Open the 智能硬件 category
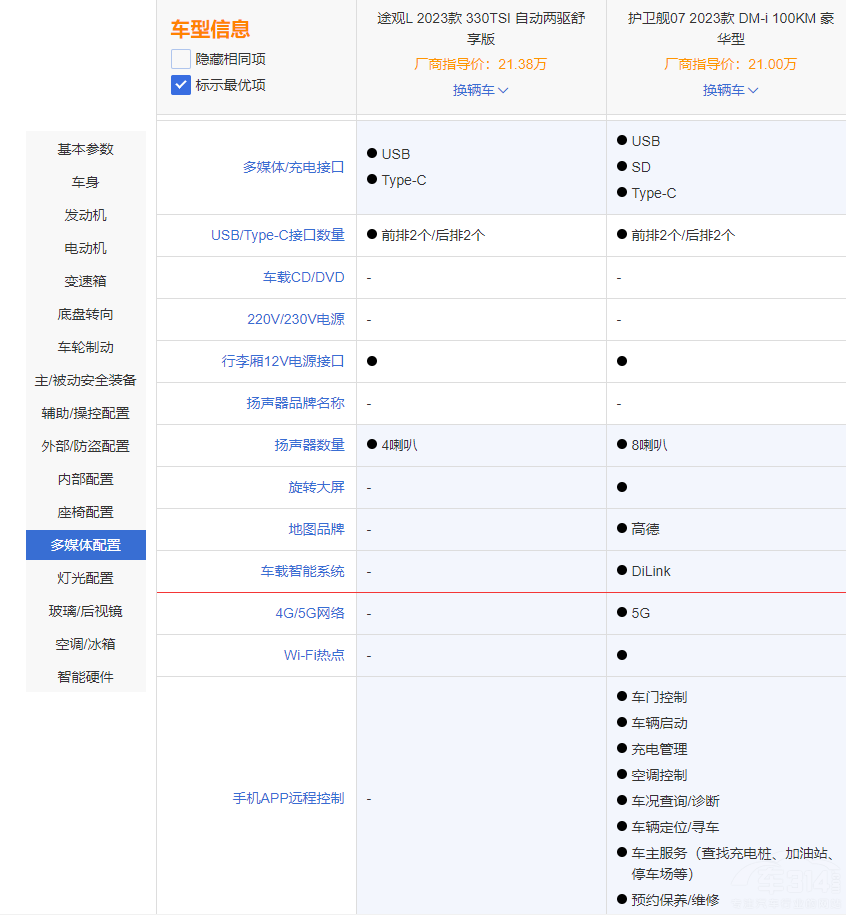The width and height of the screenshot is (846, 915). pyautogui.click(x=85, y=677)
